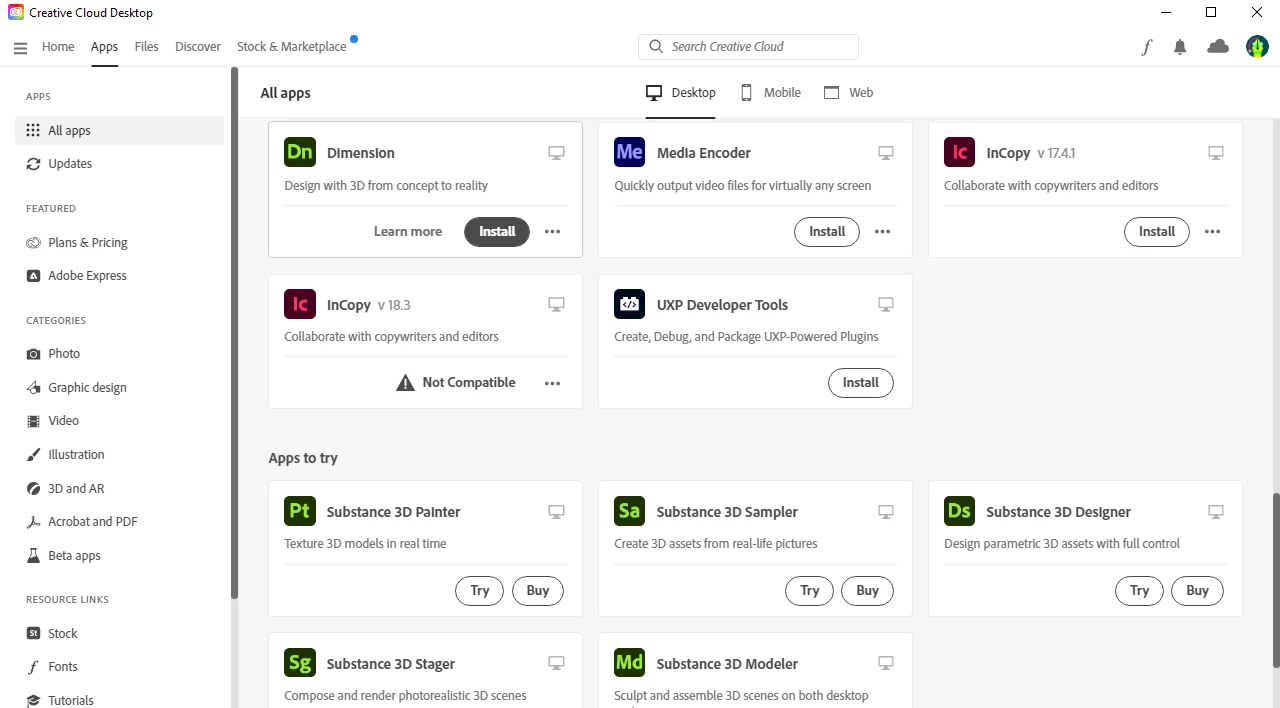Click the UXP Developer Tools icon

coord(629,304)
